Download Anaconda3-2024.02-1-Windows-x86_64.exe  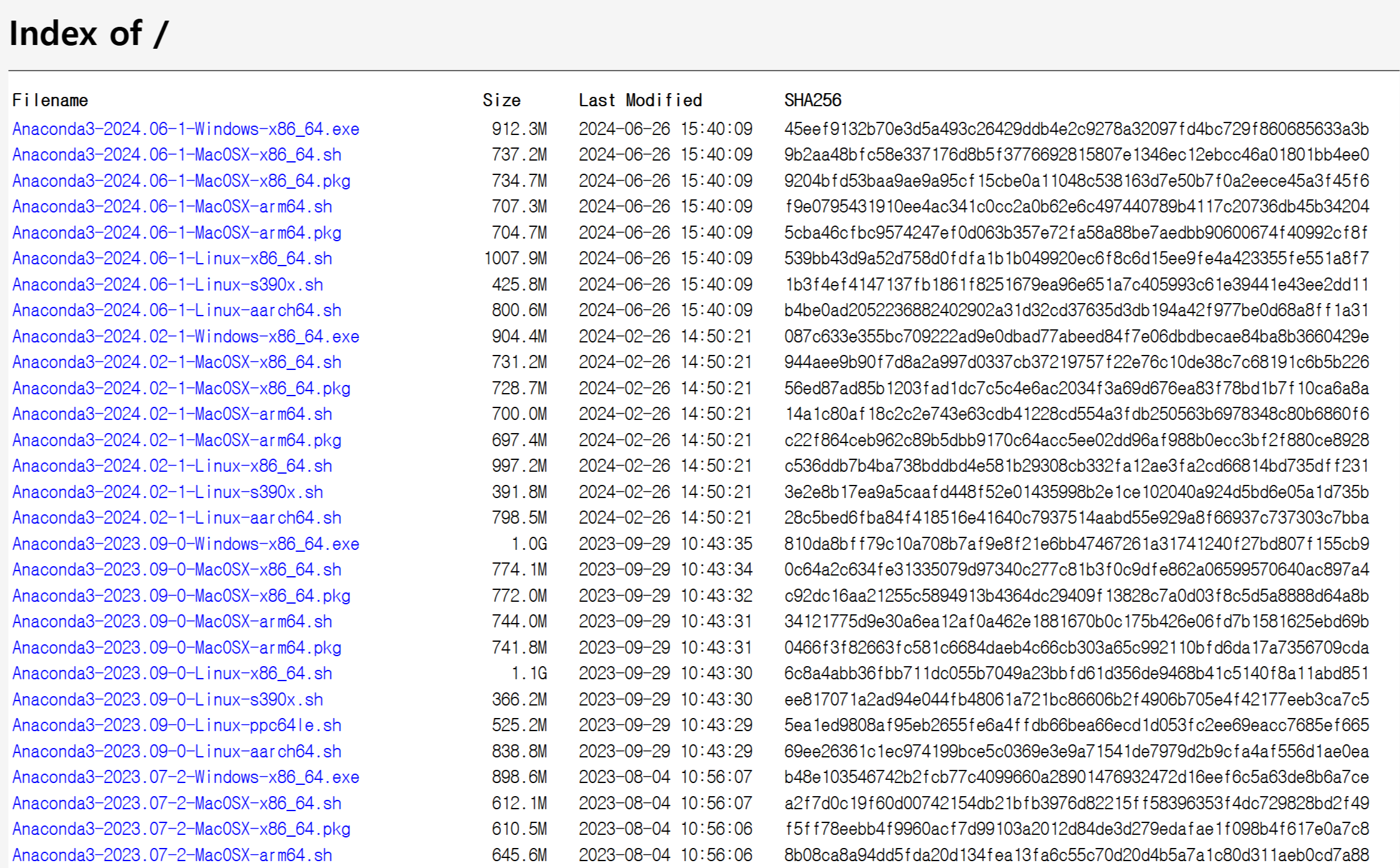(186, 337)
